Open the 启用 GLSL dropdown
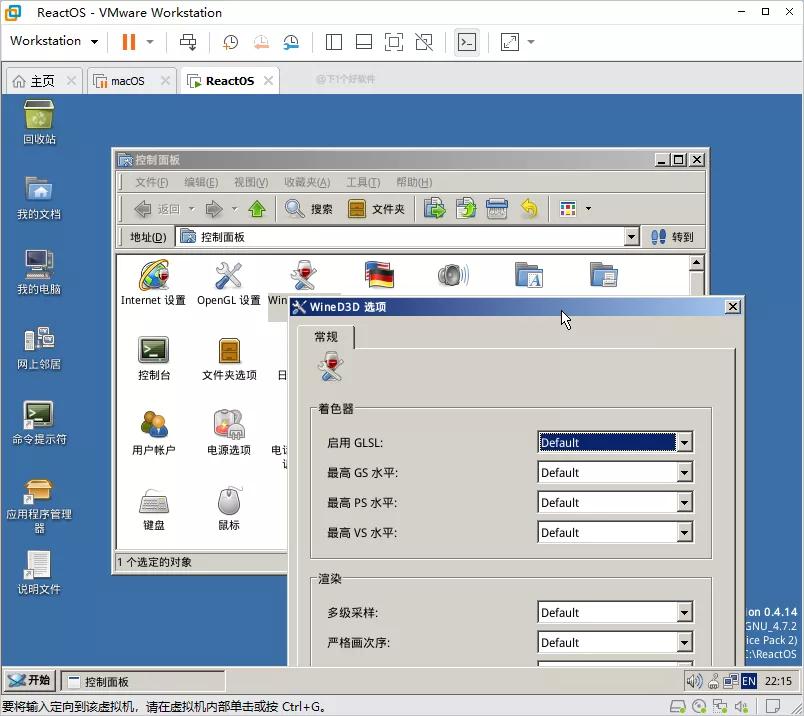This screenshot has height=716, width=804. tap(686, 442)
